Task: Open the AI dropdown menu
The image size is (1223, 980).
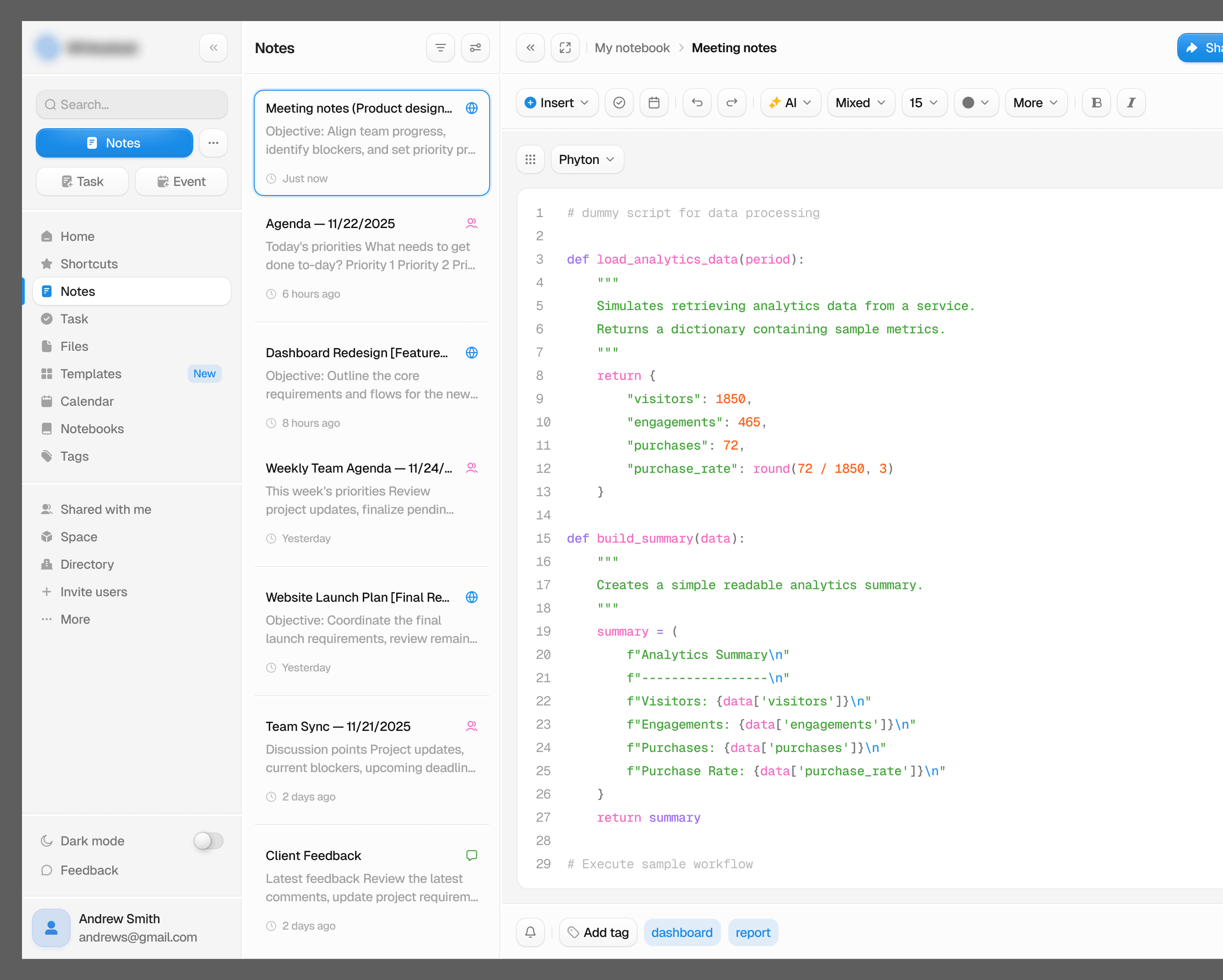Action: pos(790,103)
